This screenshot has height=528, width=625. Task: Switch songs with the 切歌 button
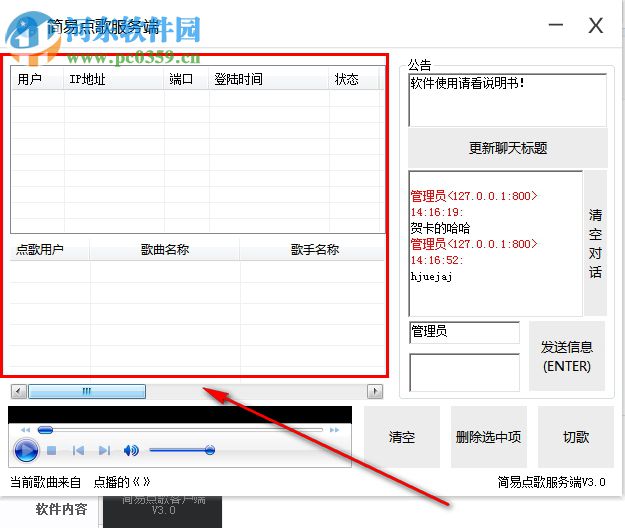[x=576, y=437]
